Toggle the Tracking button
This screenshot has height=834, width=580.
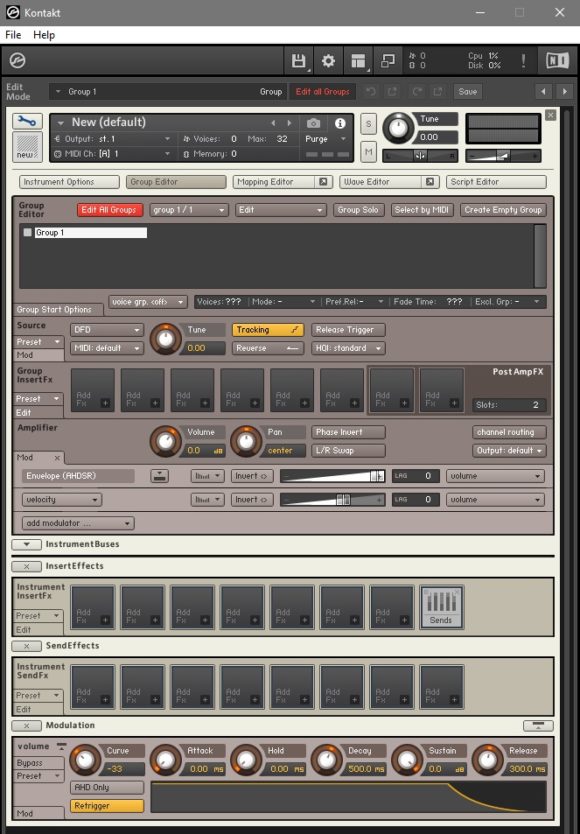(x=268, y=330)
